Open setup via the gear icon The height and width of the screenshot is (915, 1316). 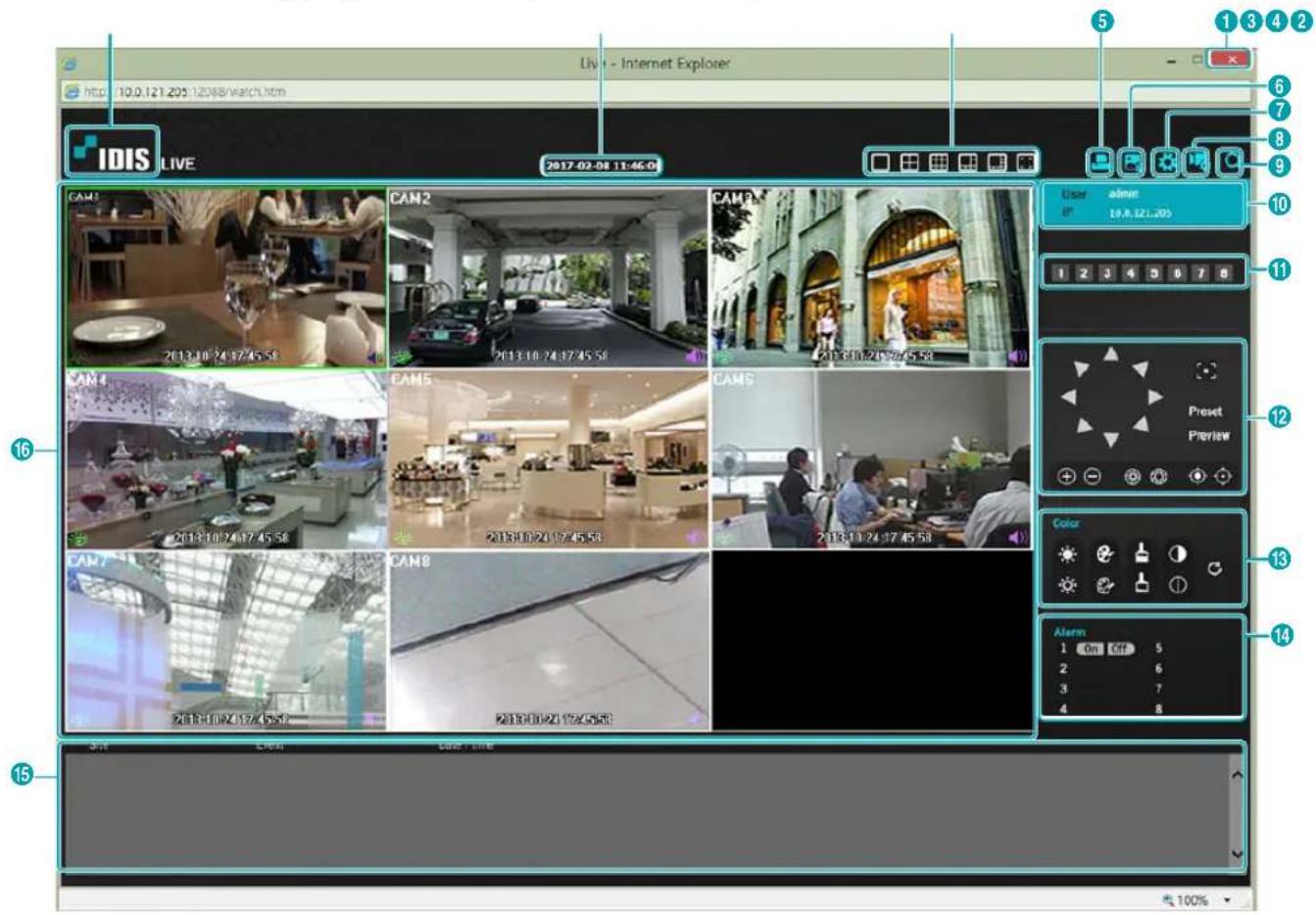(1165, 163)
